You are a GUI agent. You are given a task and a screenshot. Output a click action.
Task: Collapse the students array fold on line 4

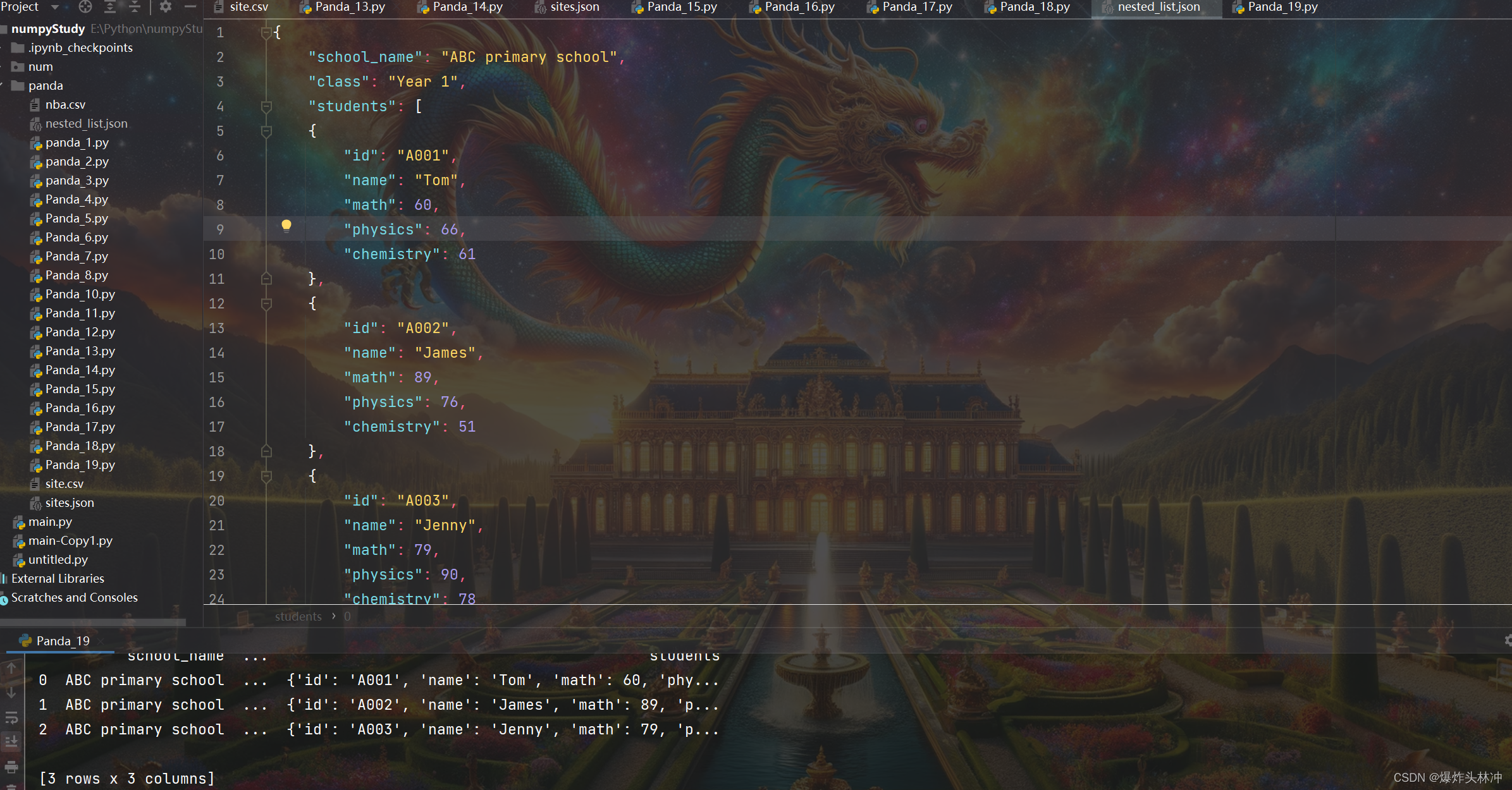click(266, 107)
